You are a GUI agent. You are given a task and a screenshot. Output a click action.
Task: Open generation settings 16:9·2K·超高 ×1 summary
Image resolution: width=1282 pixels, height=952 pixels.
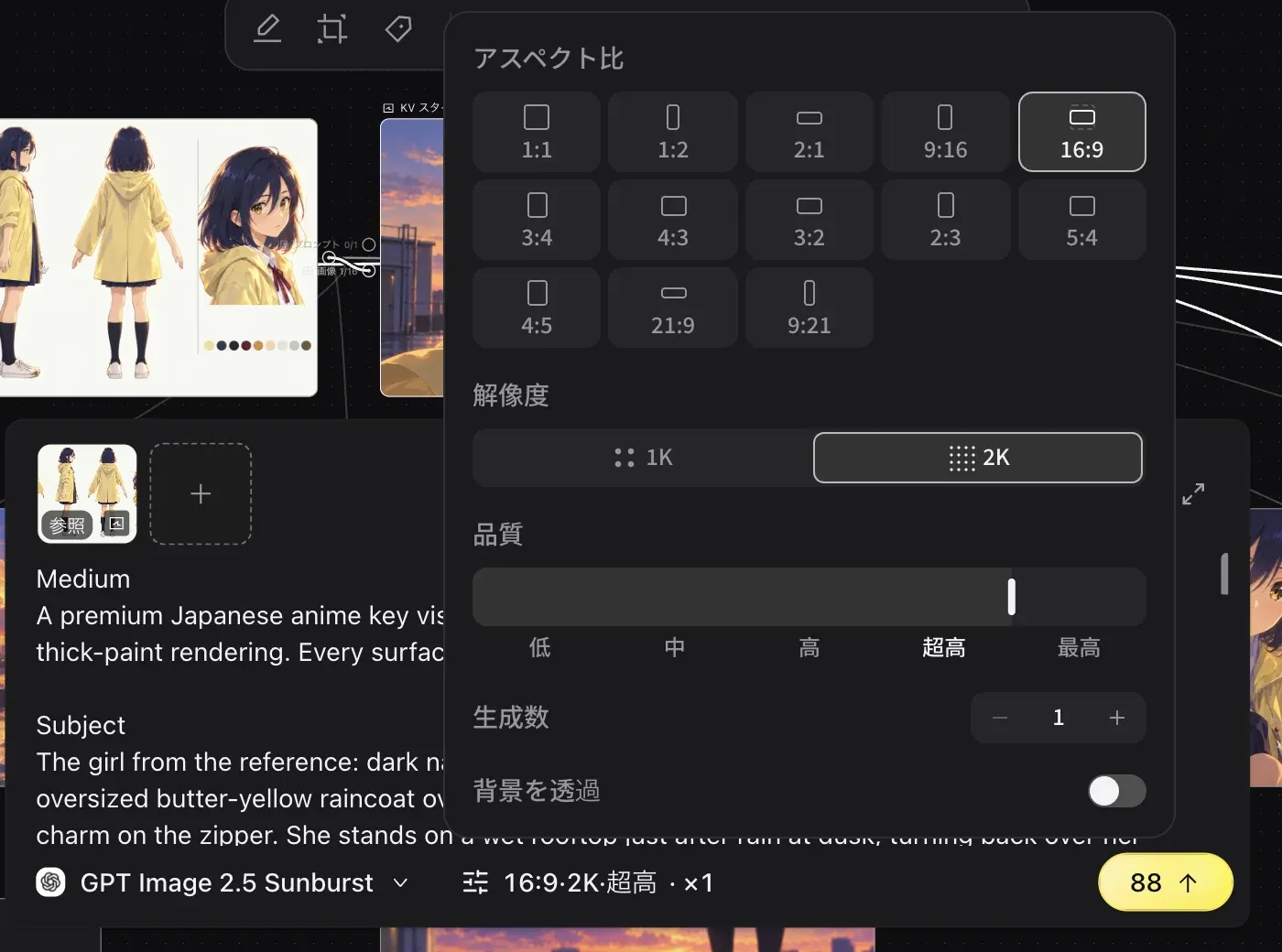pos(588,882)
